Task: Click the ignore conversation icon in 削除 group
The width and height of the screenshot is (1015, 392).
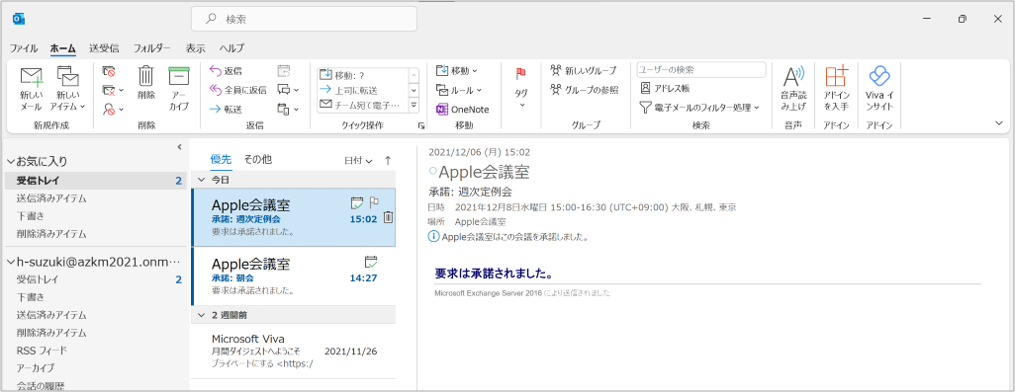Action: (x=109, y=72)
